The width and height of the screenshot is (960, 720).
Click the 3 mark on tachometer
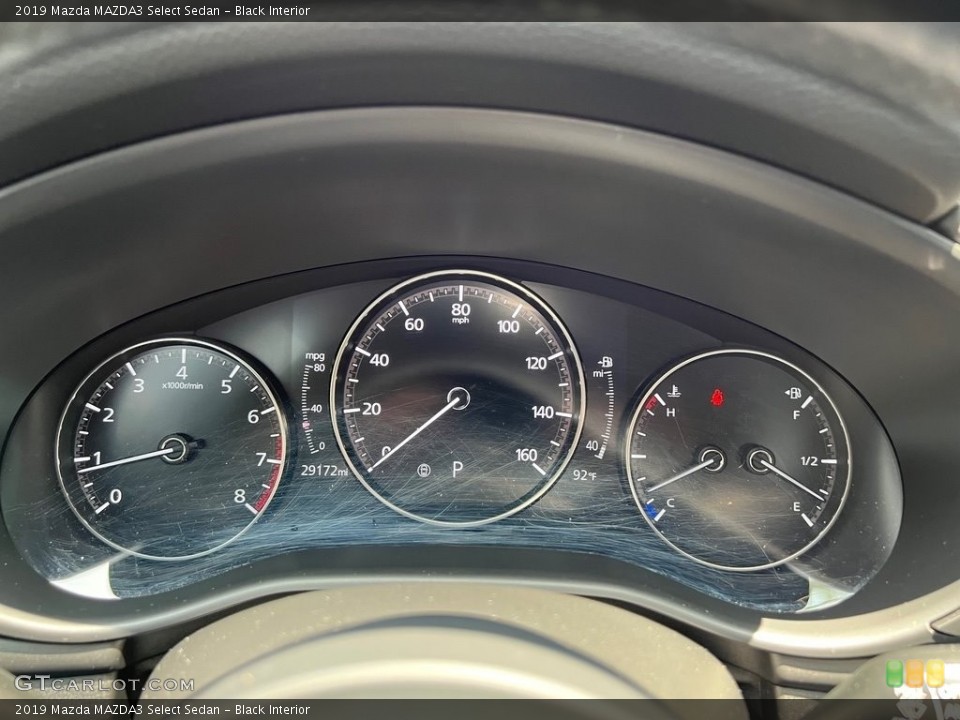coord(139,385)
